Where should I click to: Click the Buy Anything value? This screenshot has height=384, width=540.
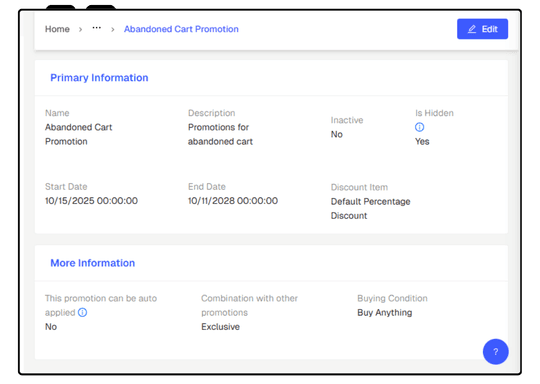[385, 313]
